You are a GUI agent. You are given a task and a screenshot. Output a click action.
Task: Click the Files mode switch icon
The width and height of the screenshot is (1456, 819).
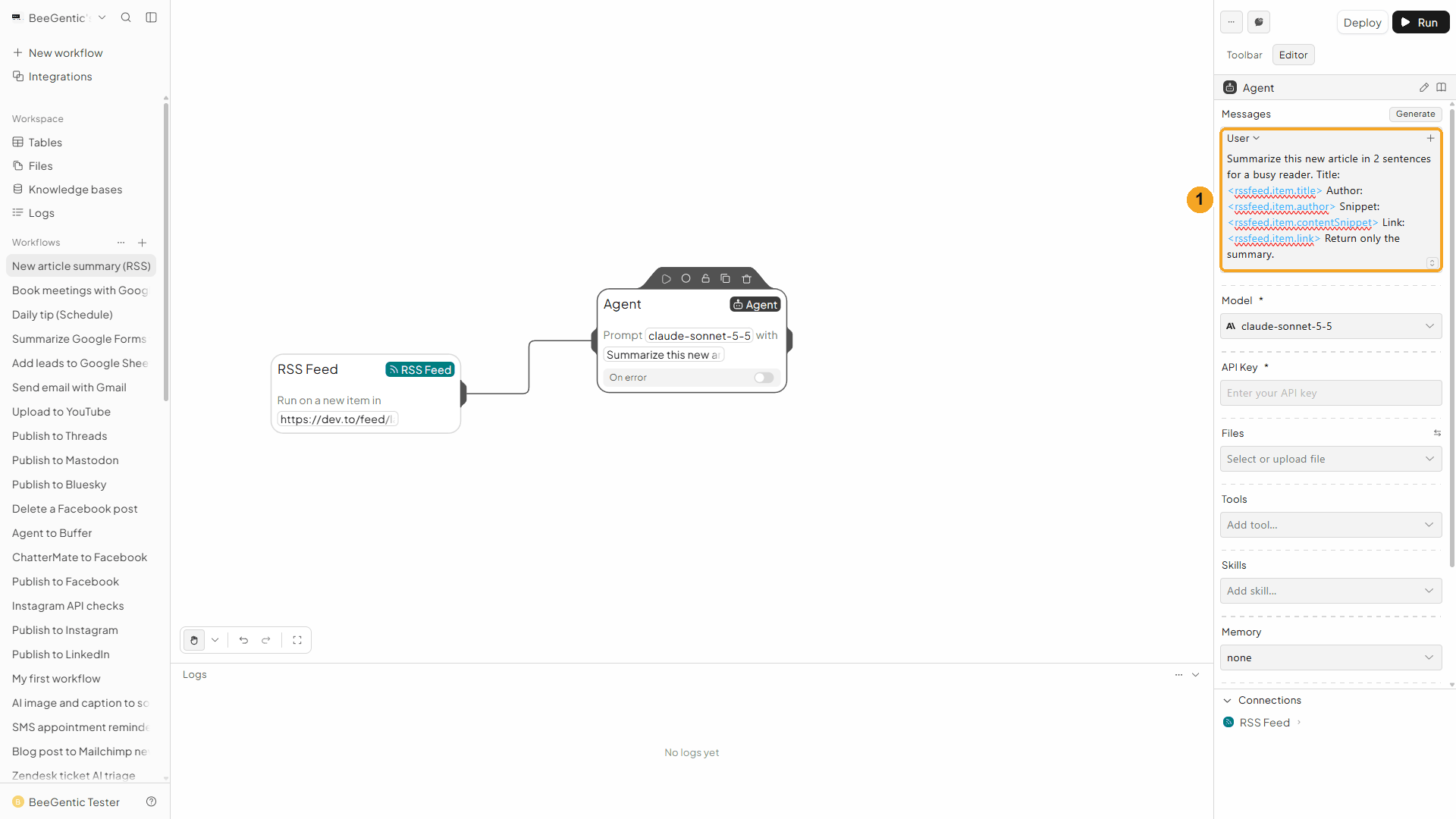[1437, 433]
